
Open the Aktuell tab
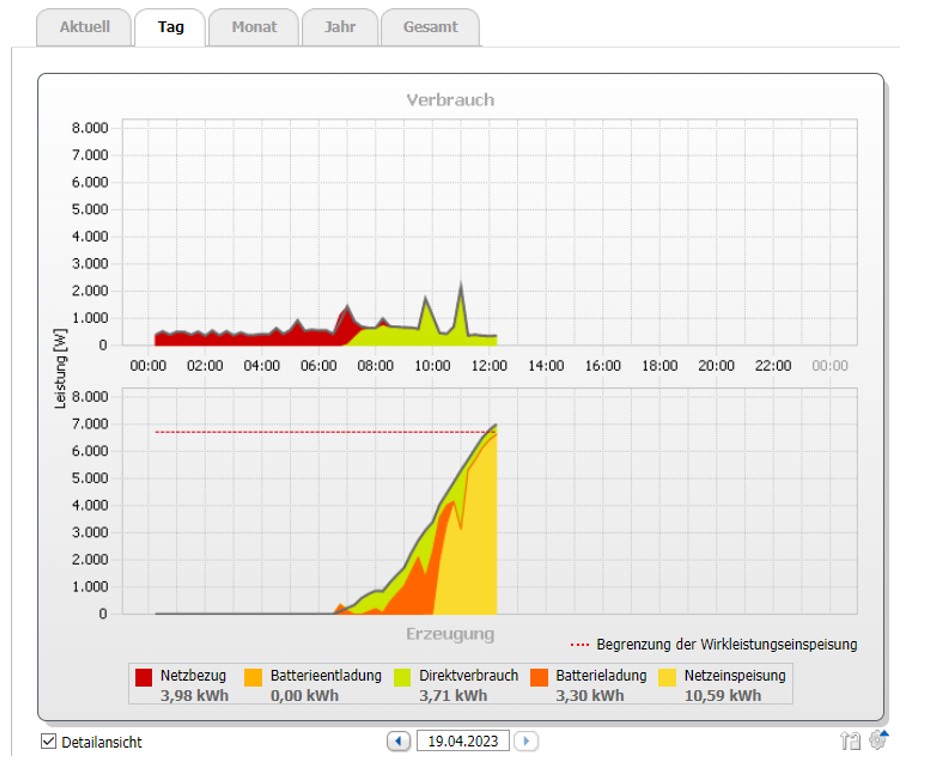click(x=85, y=27)
